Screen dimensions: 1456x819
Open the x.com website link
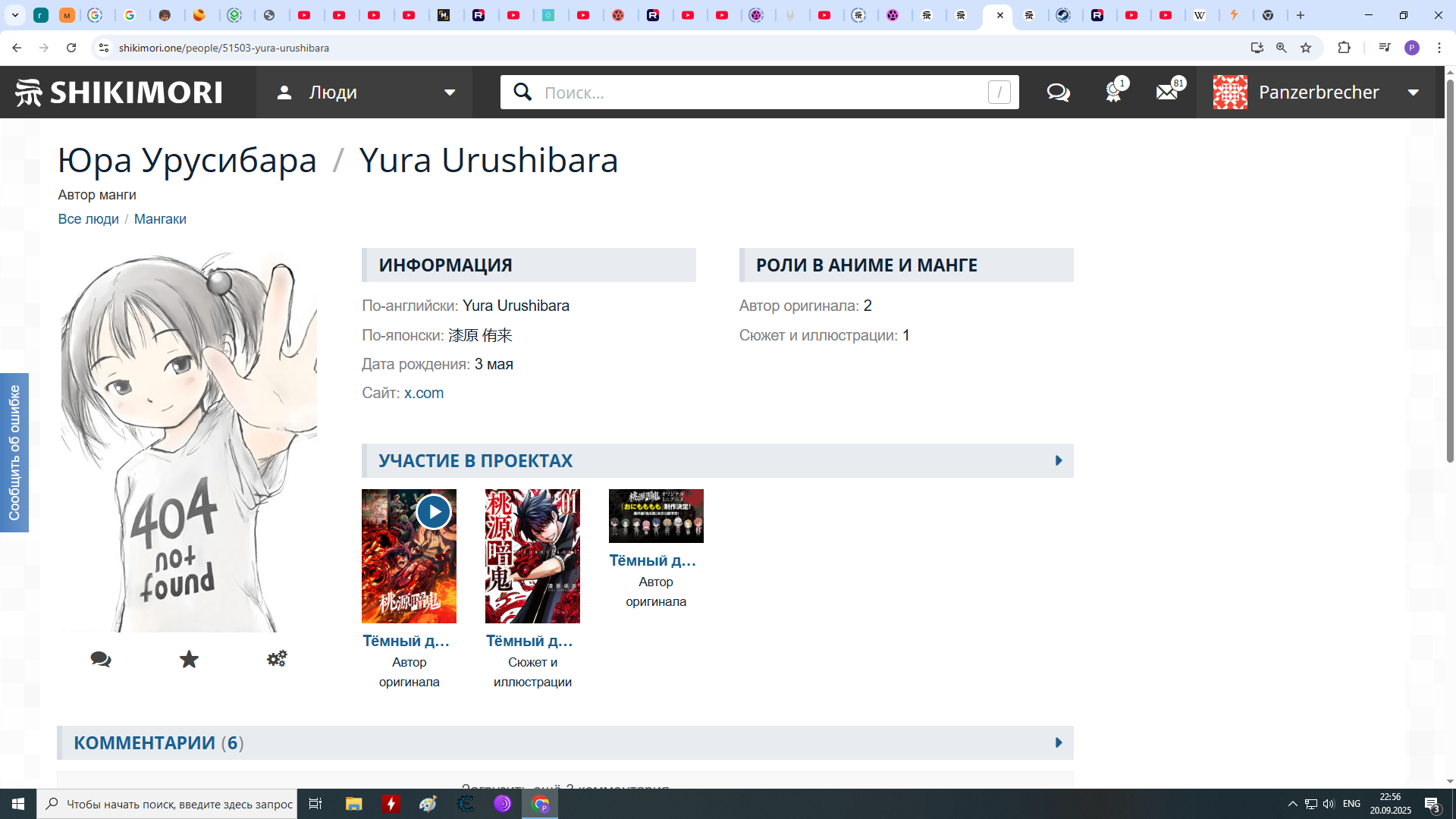tap(424, 393)
